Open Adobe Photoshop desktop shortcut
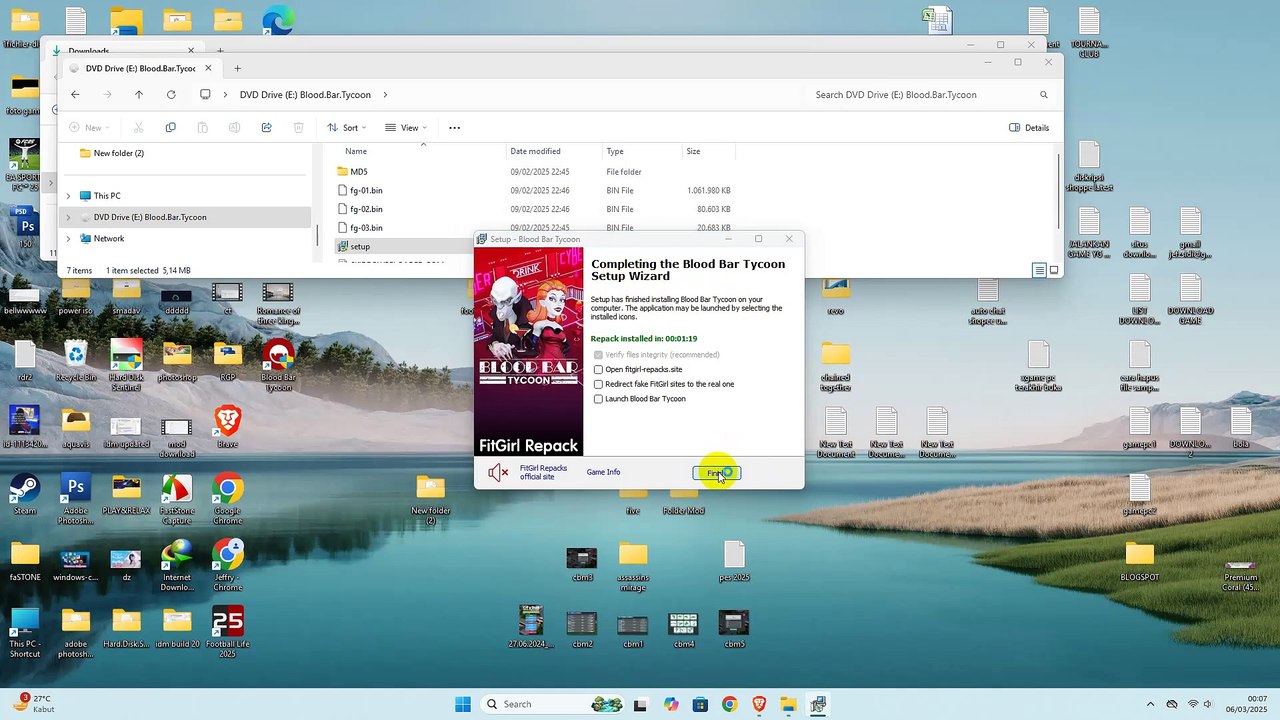 [x=76, y=499]
